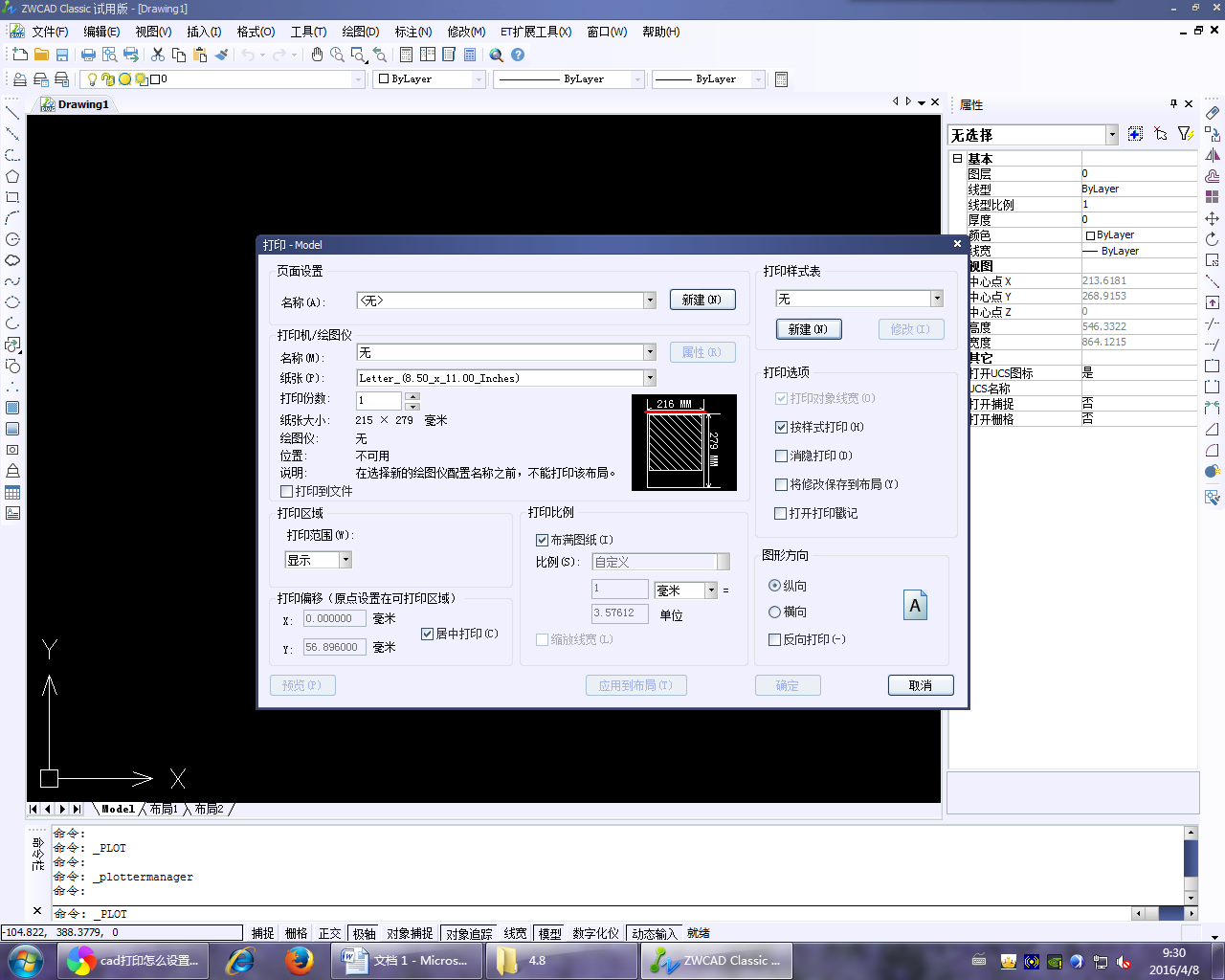Click the Save icon in the toolbar

click(x=62, y=56)
